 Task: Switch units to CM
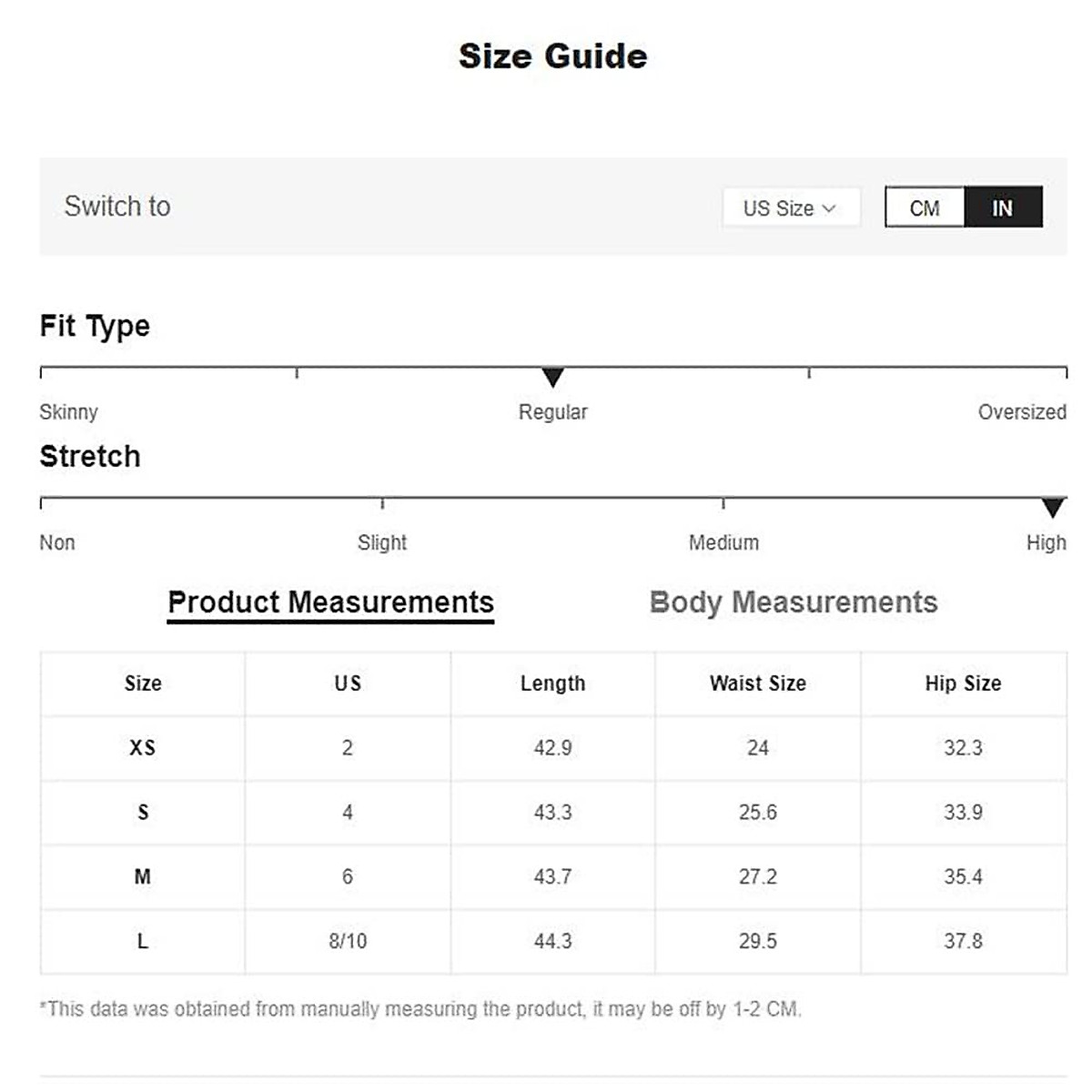tap(925, 208)
